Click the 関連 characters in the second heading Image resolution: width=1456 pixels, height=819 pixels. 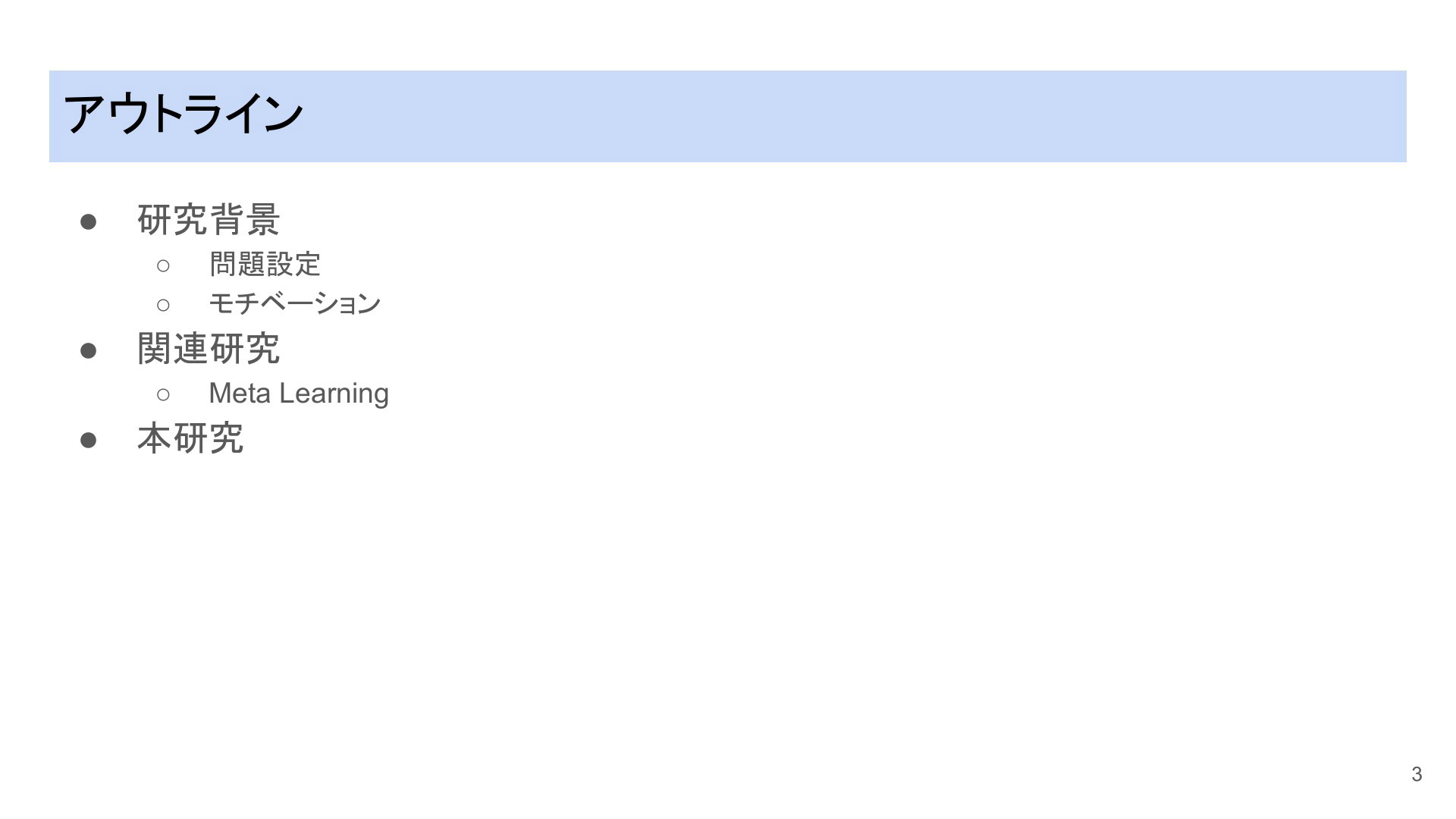172,349
